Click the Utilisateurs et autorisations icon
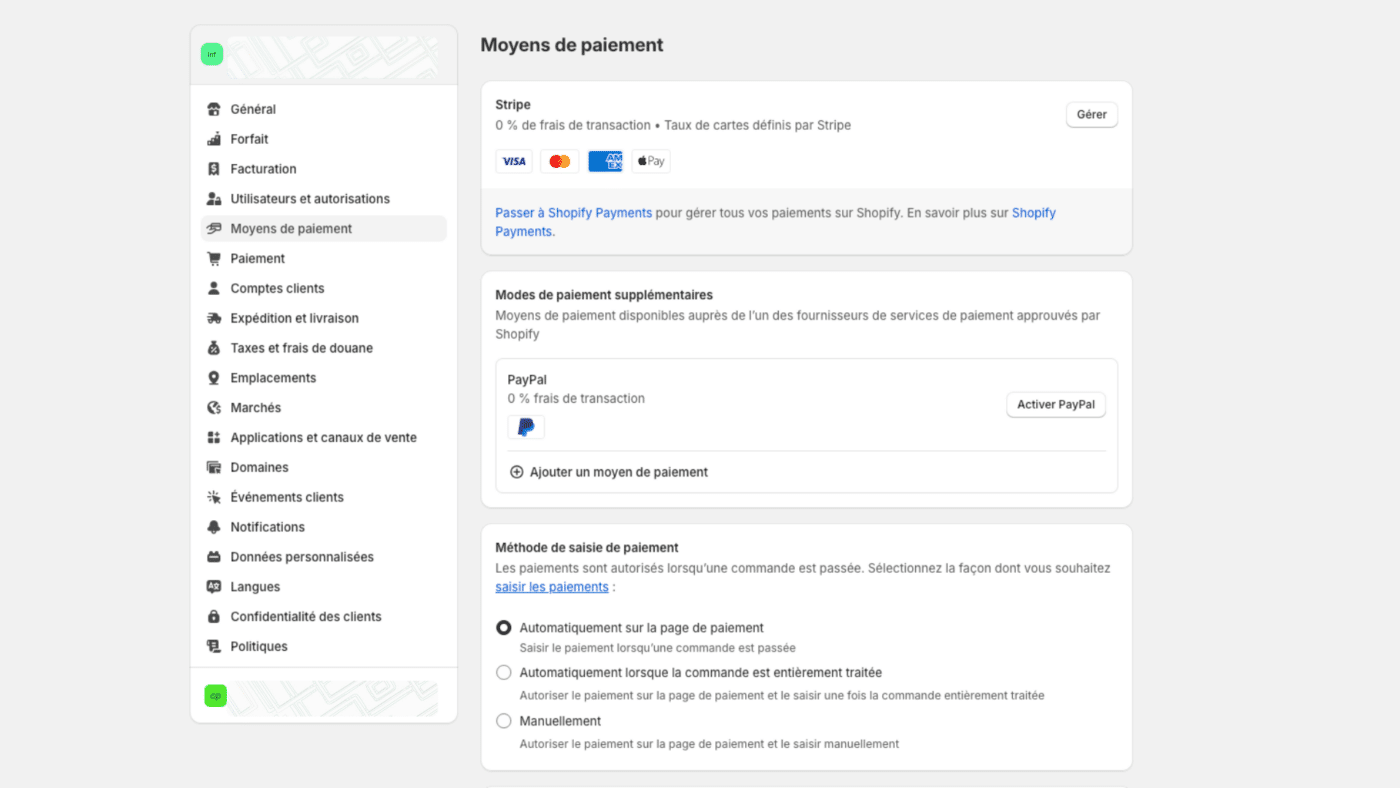The width and height of the screenshot is (1400, 788). (213, 199)
